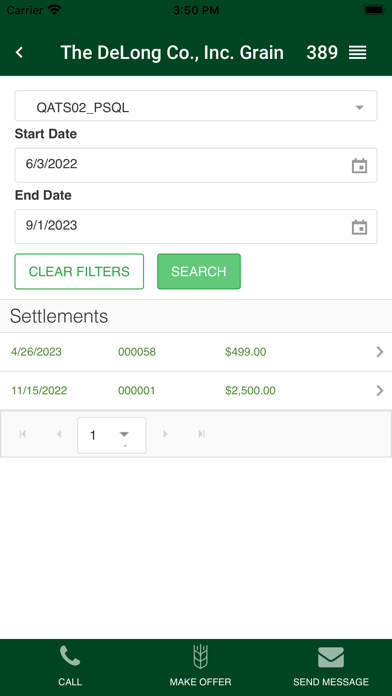Image resolution: width=392 pixels, height=696 pixels.
Task: Tap the Call phone icon
Action: pos(70,656)
